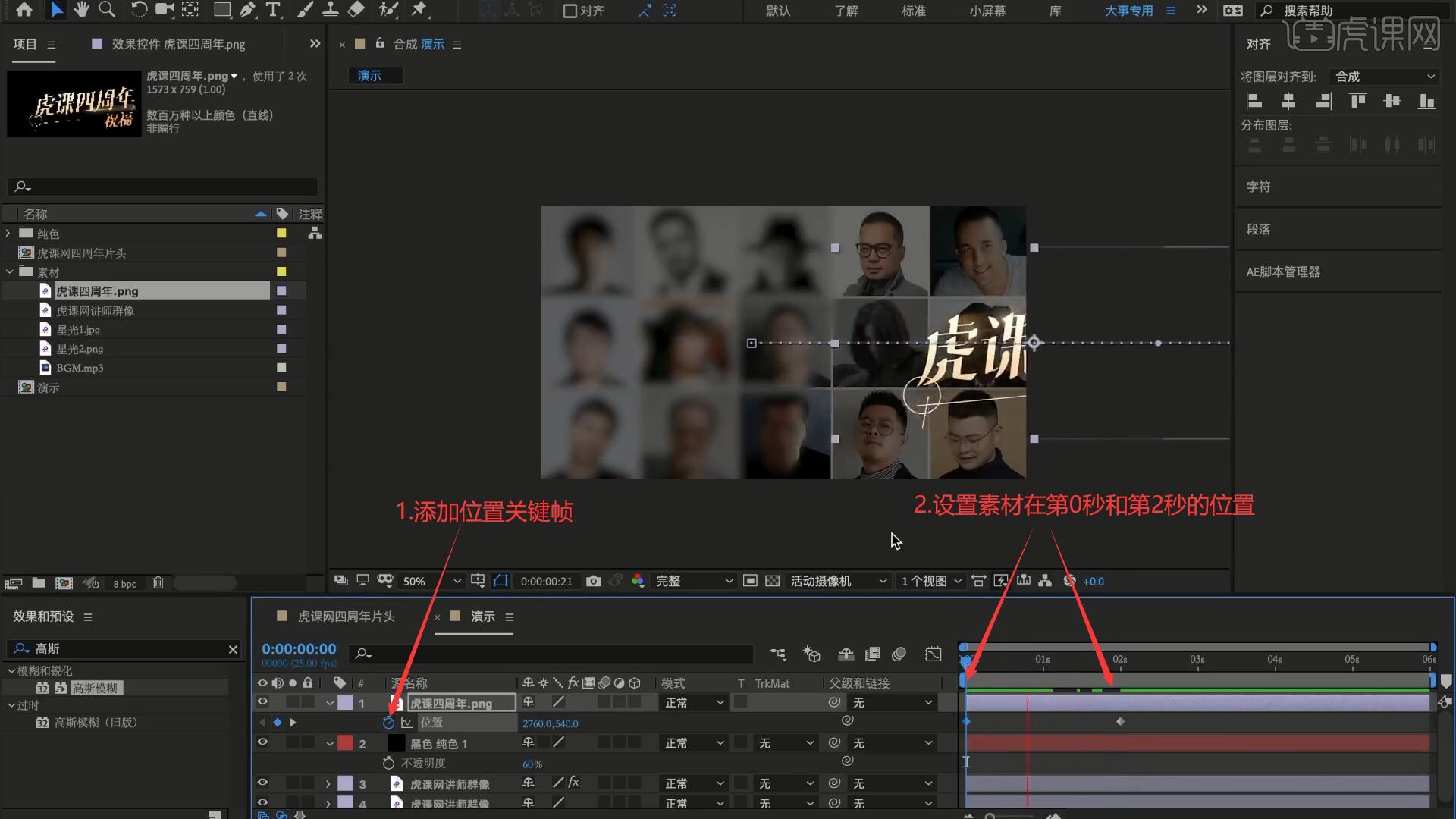Hide layer 3 虎课网讲师群像 with eye icon
1456x819 pixels.
pos(262,783)
